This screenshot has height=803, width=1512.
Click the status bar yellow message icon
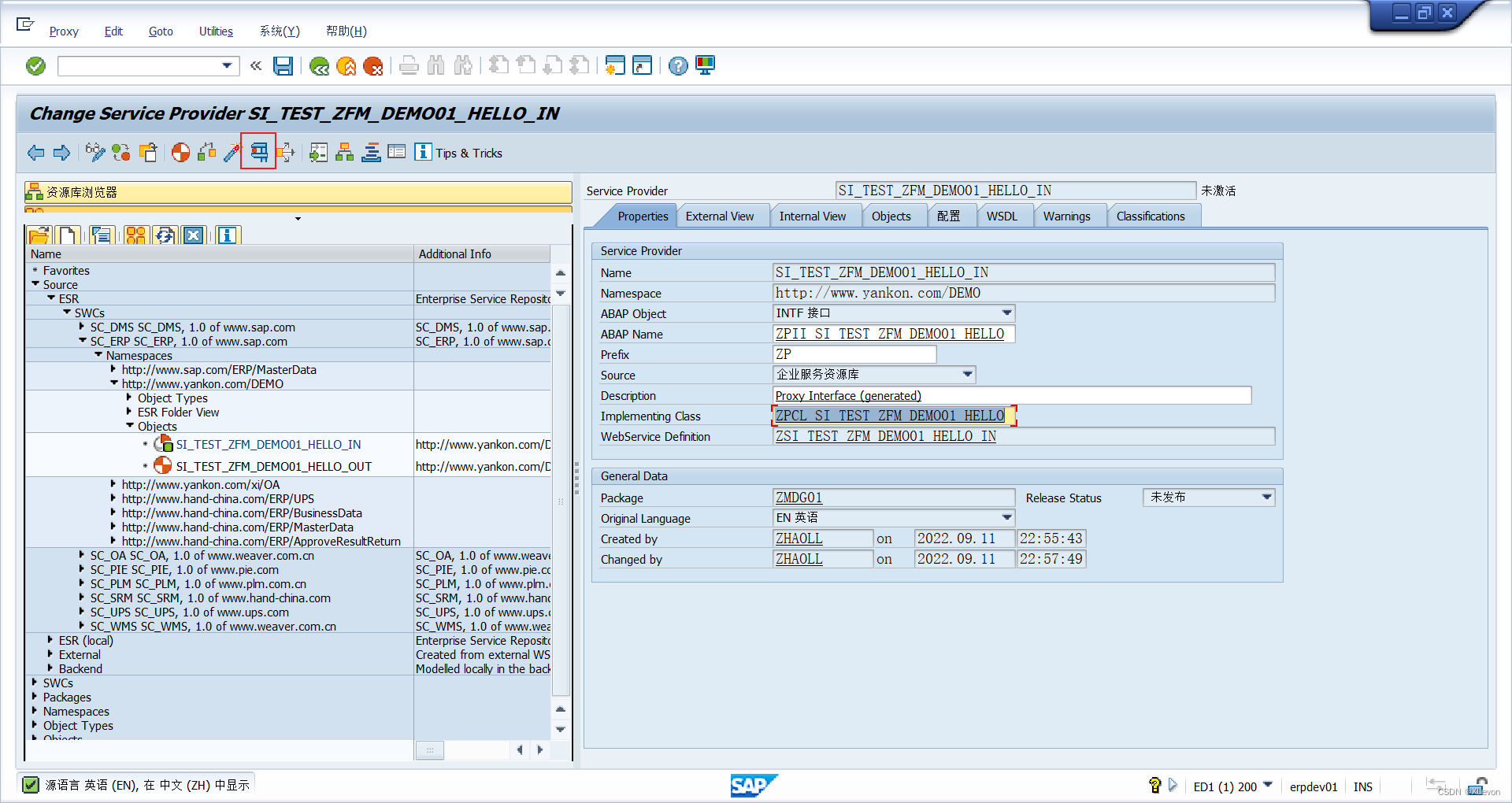point(1154,785)
